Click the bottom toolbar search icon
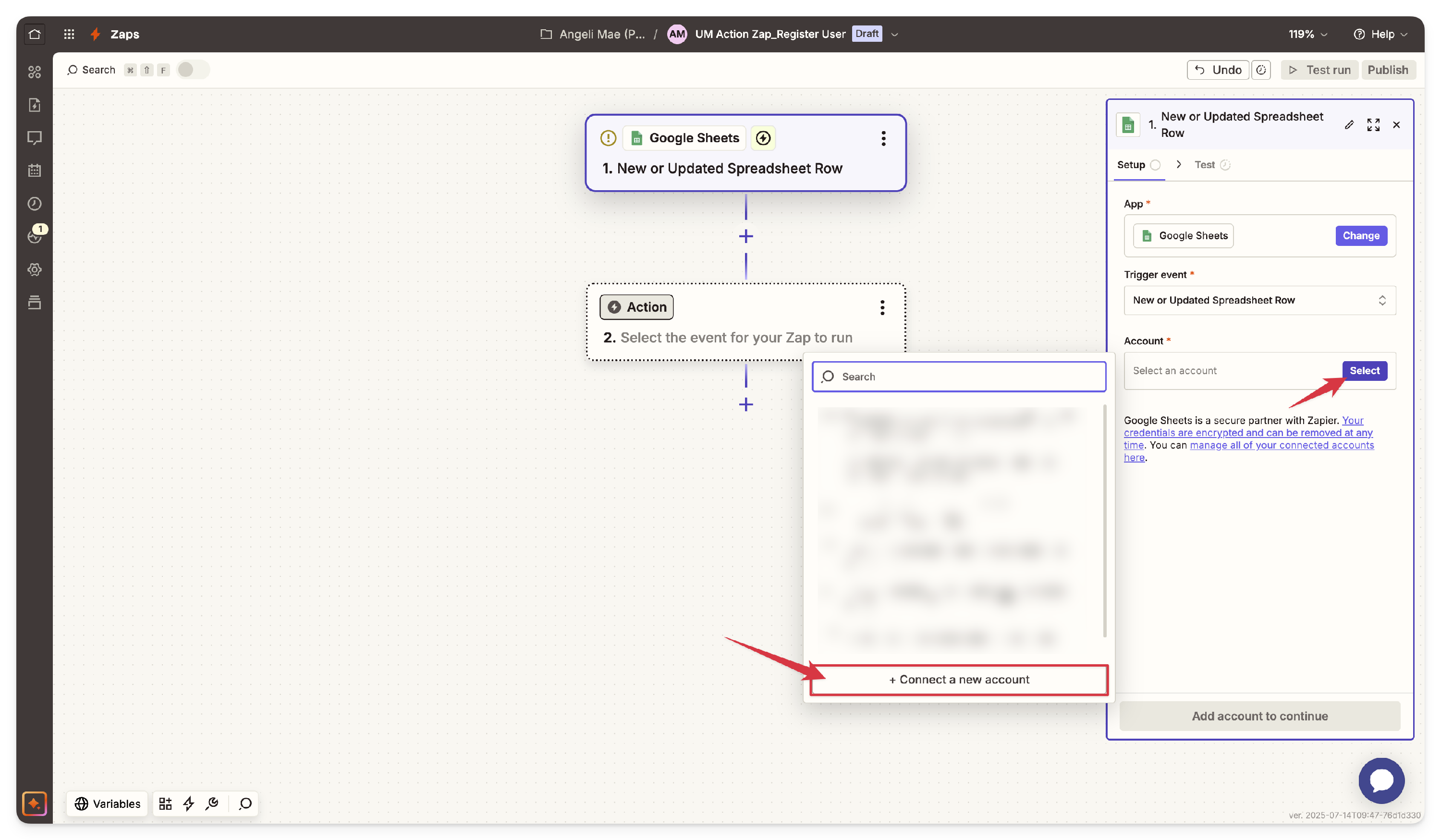Image resolution: width=1441 pixels, height=840 pixels. click(245, 803)
